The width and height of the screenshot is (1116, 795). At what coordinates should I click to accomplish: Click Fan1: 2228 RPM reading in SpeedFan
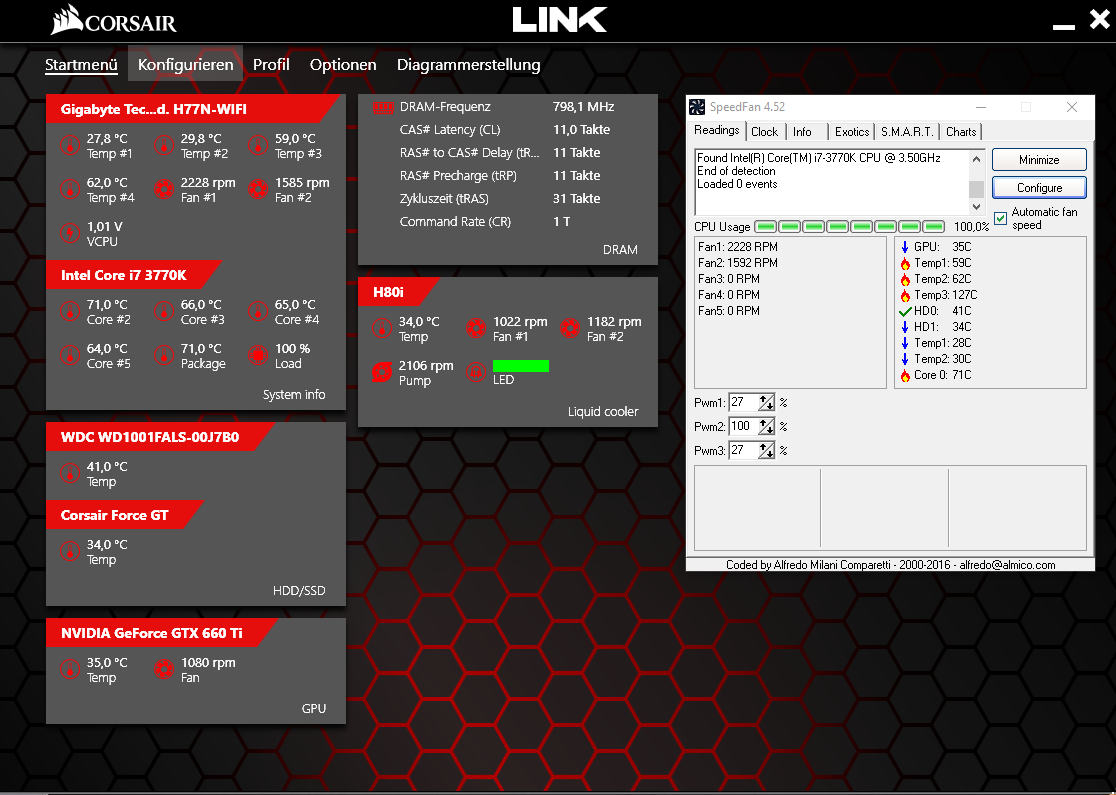[x=738, y=247]
